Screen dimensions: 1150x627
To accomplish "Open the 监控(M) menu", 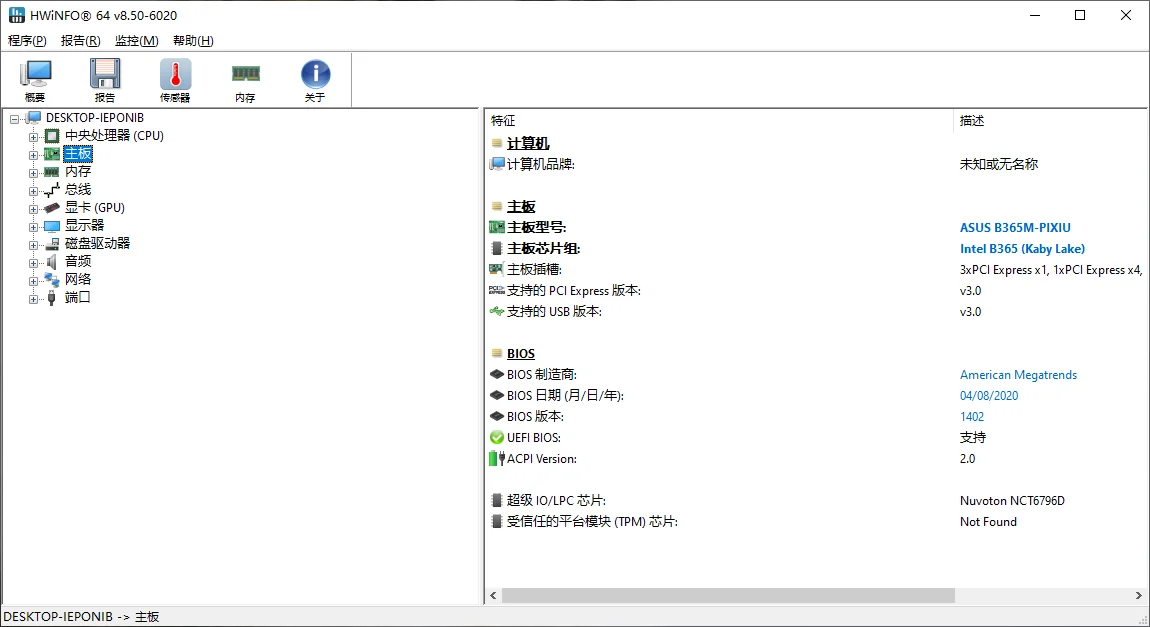I will pos(136,40).
